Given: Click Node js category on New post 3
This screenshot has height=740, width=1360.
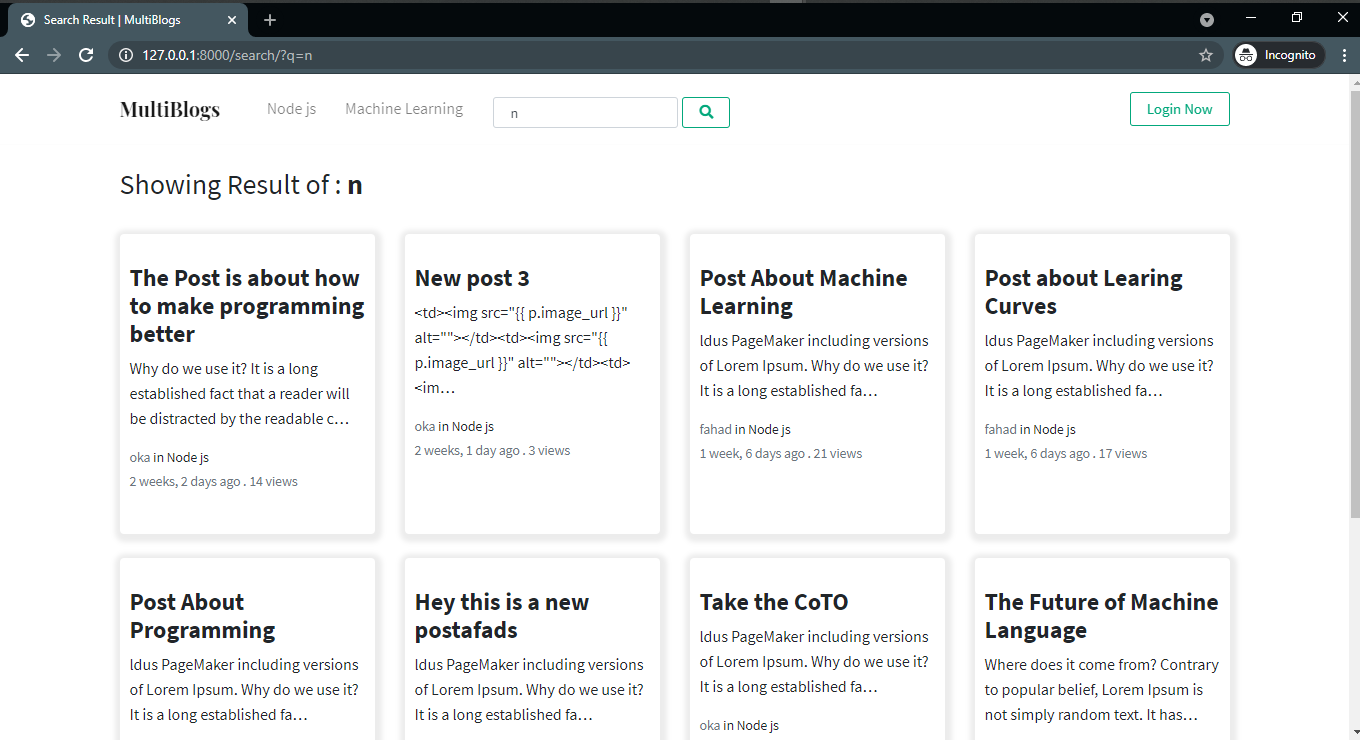Looking at the screenshot, I should click(473, 426).
